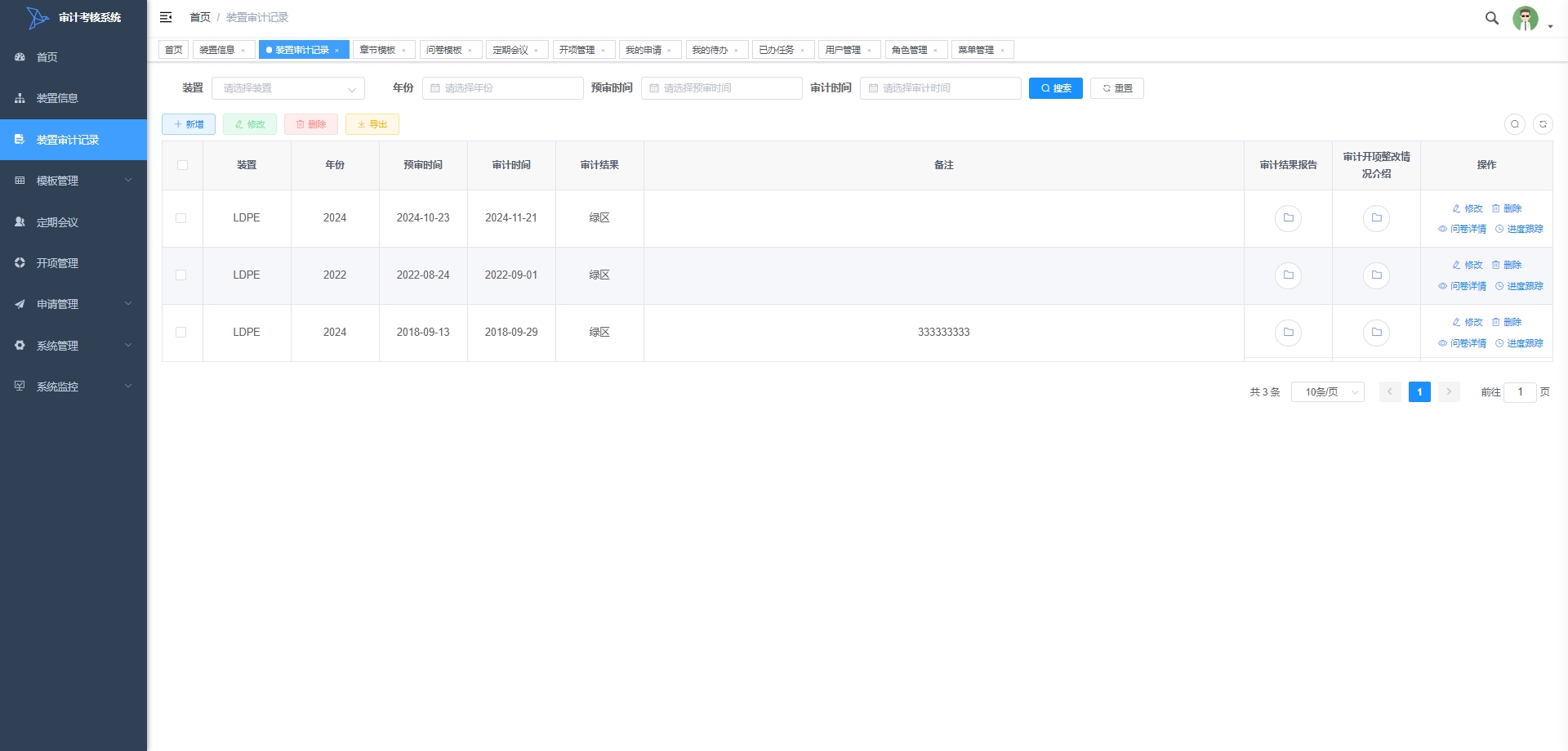Click the round refresh table icon
This screenshot has width=1568, height=751.
[x=1543, y=124]
